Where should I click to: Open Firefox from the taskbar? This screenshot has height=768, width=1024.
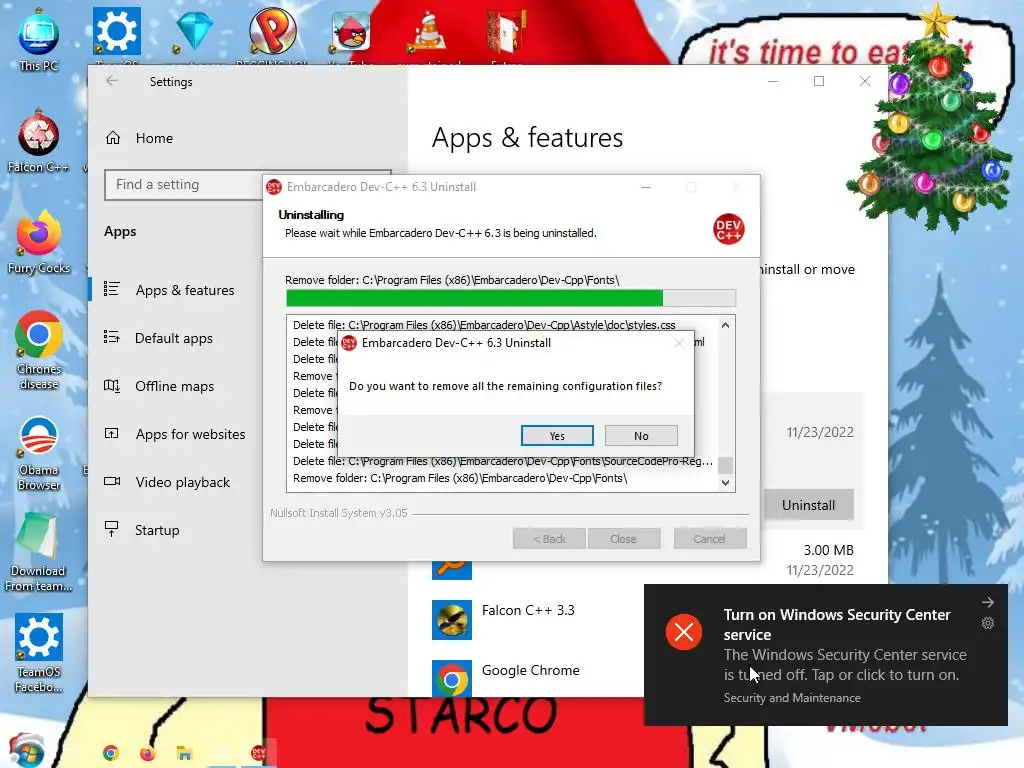(148, 753)
